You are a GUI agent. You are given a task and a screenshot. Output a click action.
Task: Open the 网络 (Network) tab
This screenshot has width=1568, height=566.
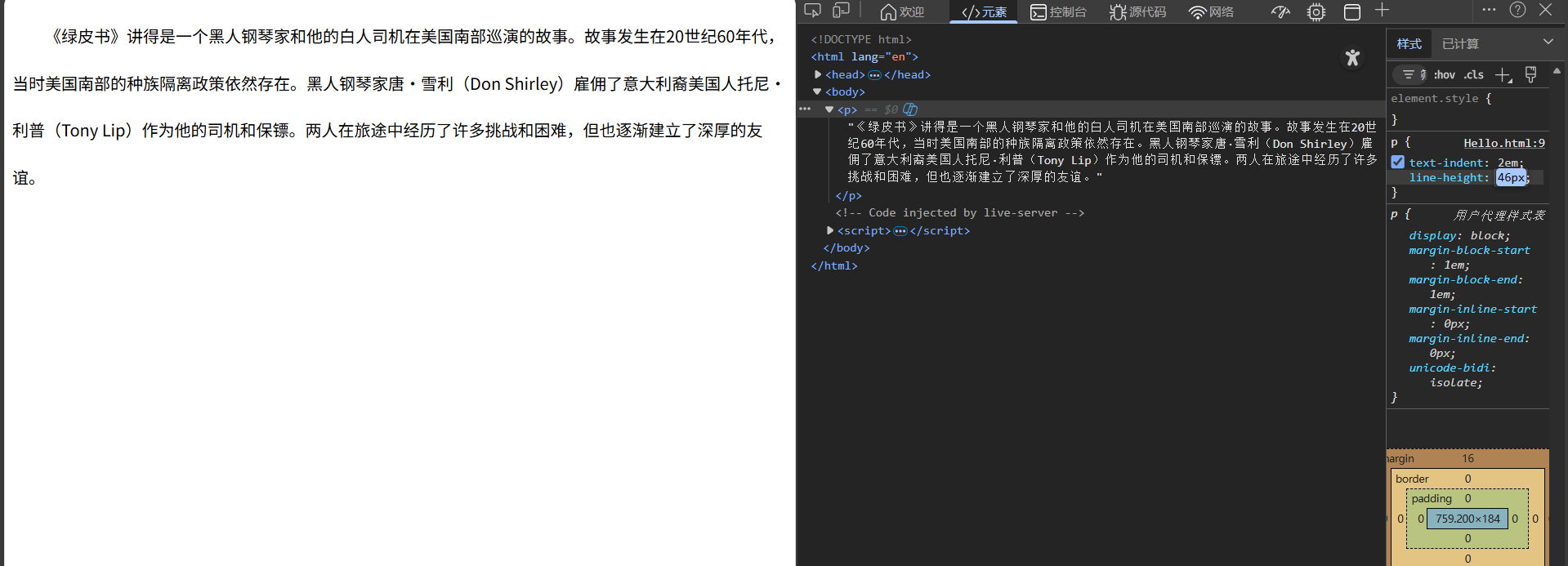click(x=1211, y=11)
